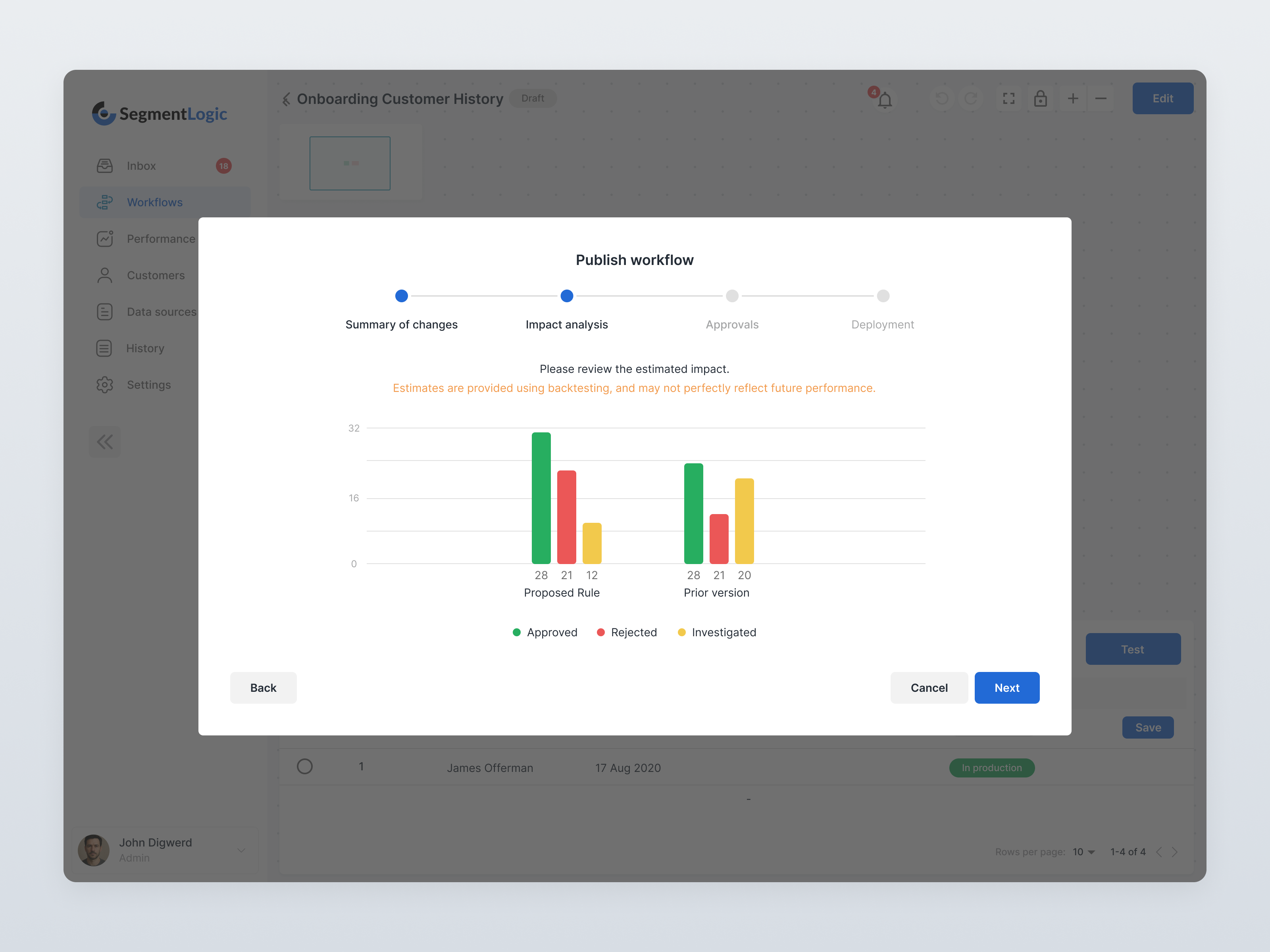Click the In production status badge

(991, 768)
